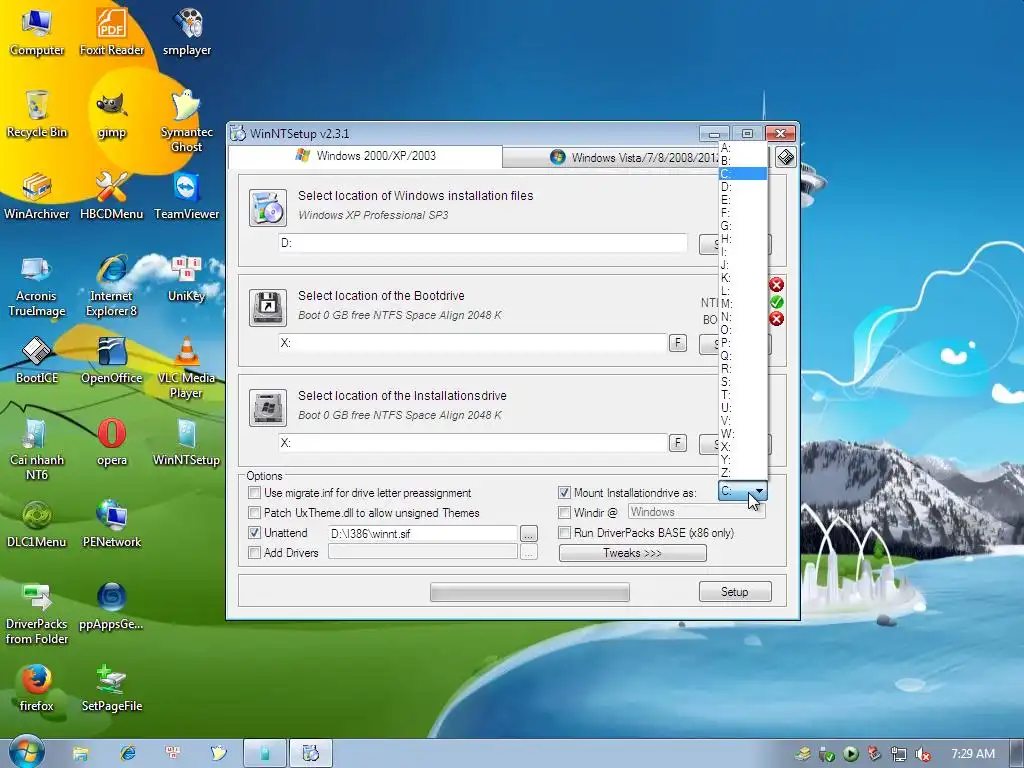1024x768 pixels.
Task: Browse for Unattend file with ... button
Action: 528,534
